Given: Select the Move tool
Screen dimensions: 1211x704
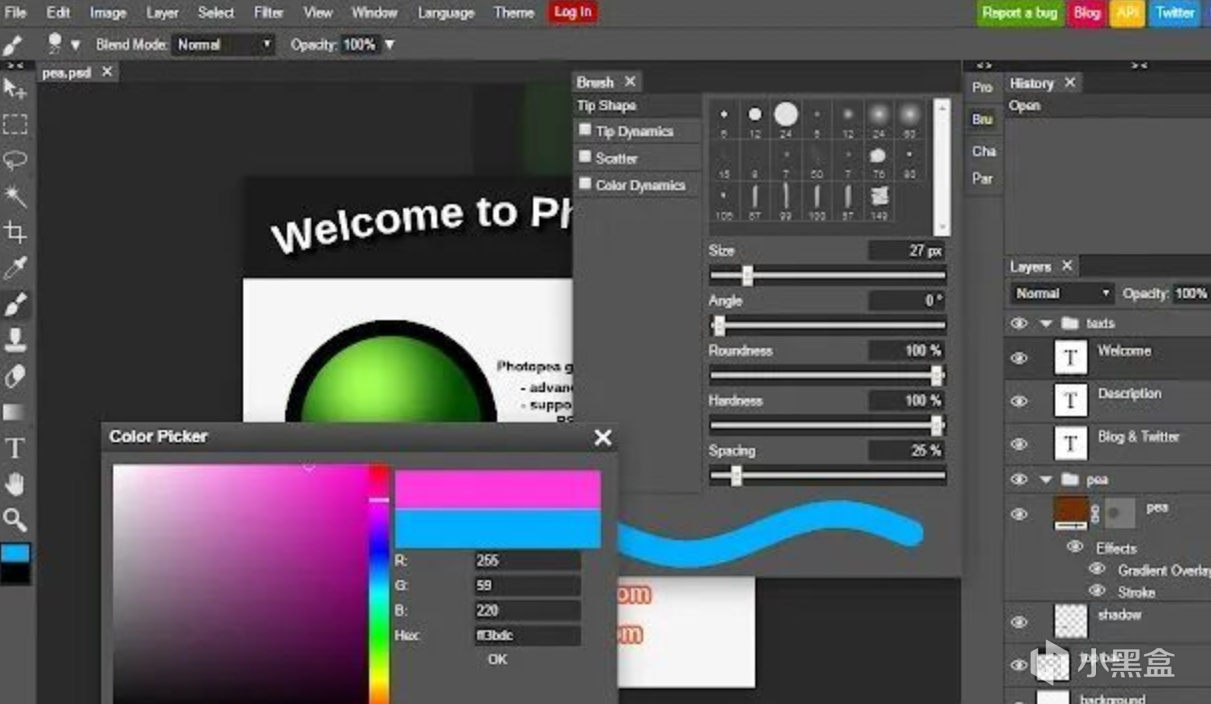Looking at the screenshot, I should point(15,89).
